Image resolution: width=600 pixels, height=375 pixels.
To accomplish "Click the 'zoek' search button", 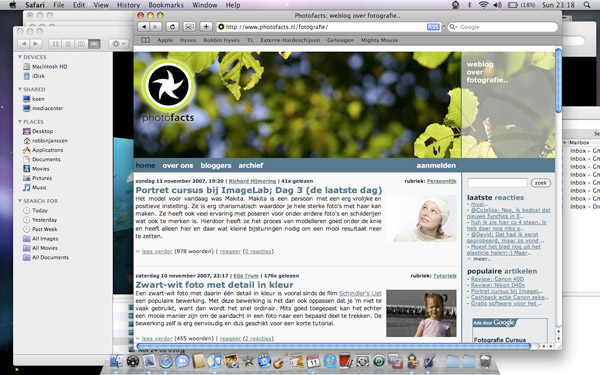I will [x=541, y=183].
